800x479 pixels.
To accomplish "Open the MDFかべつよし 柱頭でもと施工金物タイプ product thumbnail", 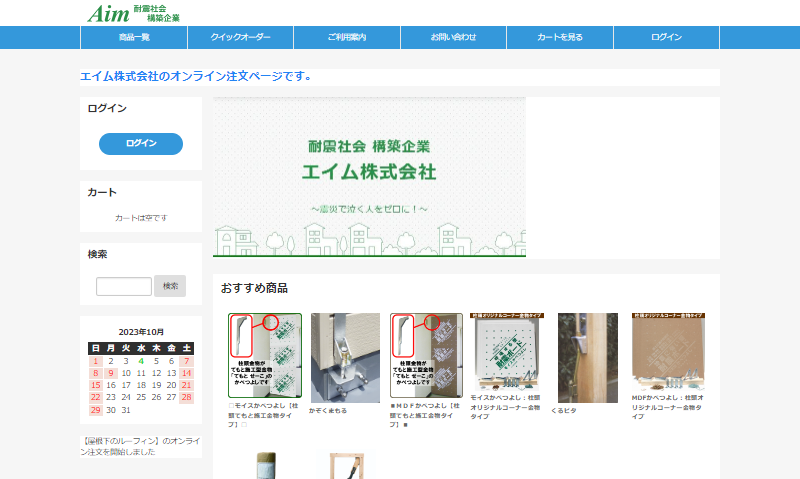I will (x=427, y=356).
